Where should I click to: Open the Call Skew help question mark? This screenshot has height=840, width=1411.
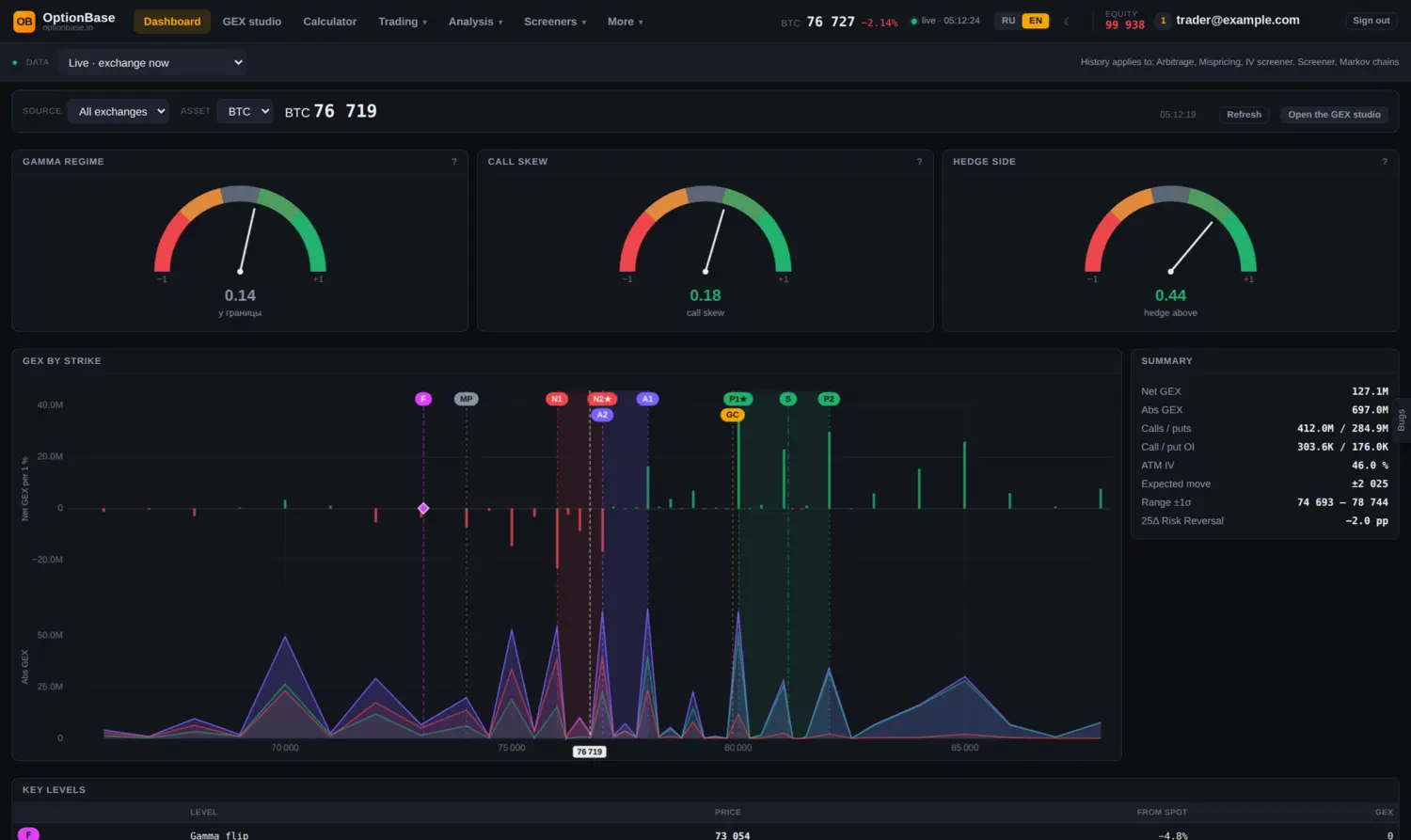[920, 162]
